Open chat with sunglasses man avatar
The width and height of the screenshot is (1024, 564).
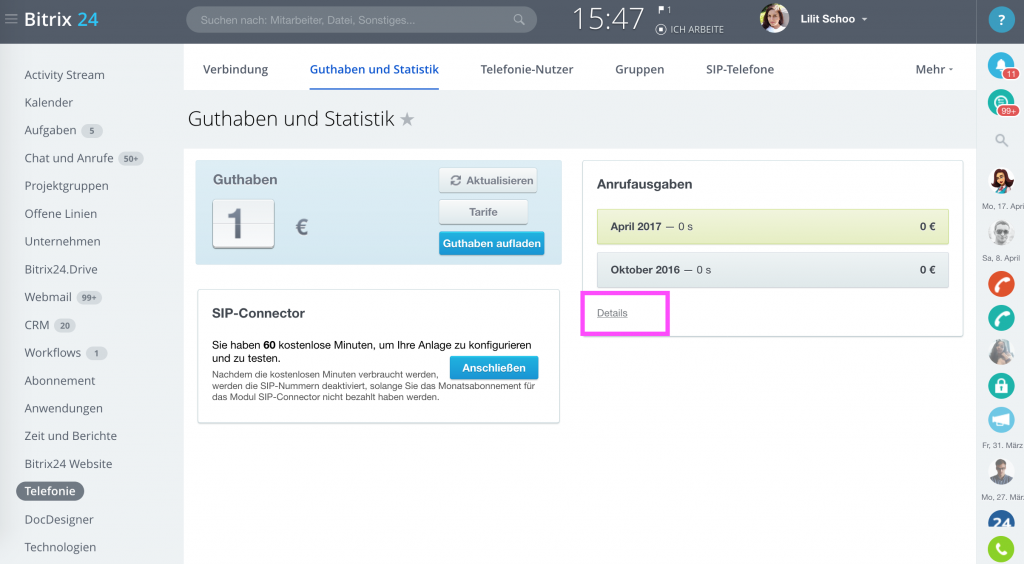coord(1001,232)
